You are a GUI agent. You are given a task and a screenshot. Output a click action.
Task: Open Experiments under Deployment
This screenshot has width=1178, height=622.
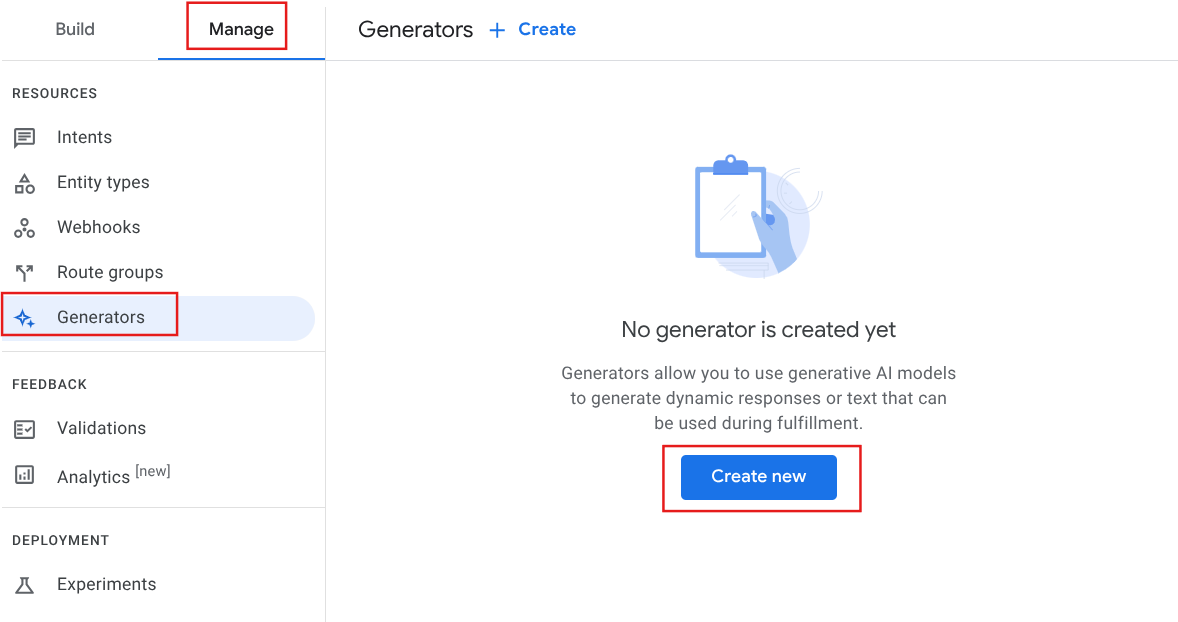pos(107,584)
